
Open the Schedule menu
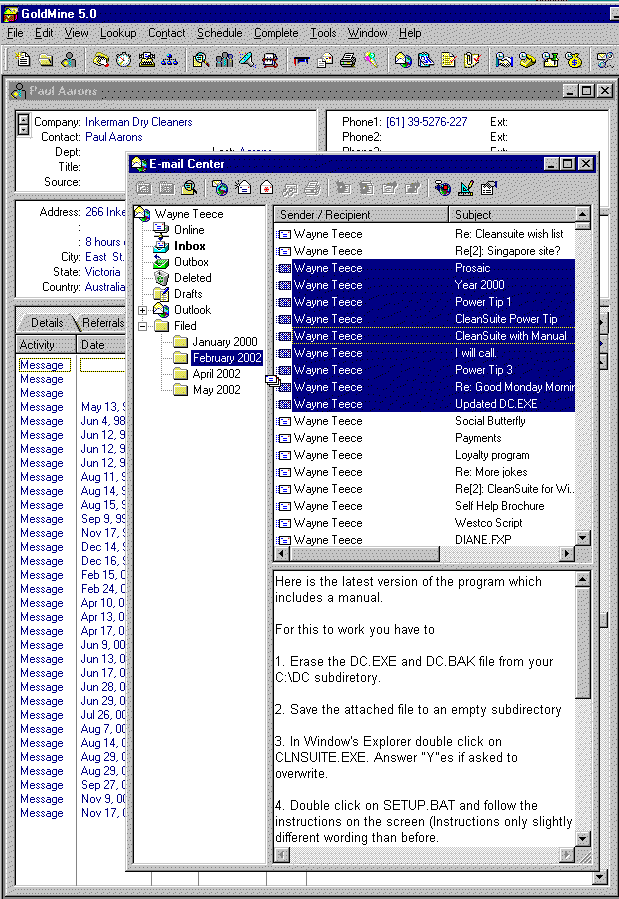pos(220,33)
